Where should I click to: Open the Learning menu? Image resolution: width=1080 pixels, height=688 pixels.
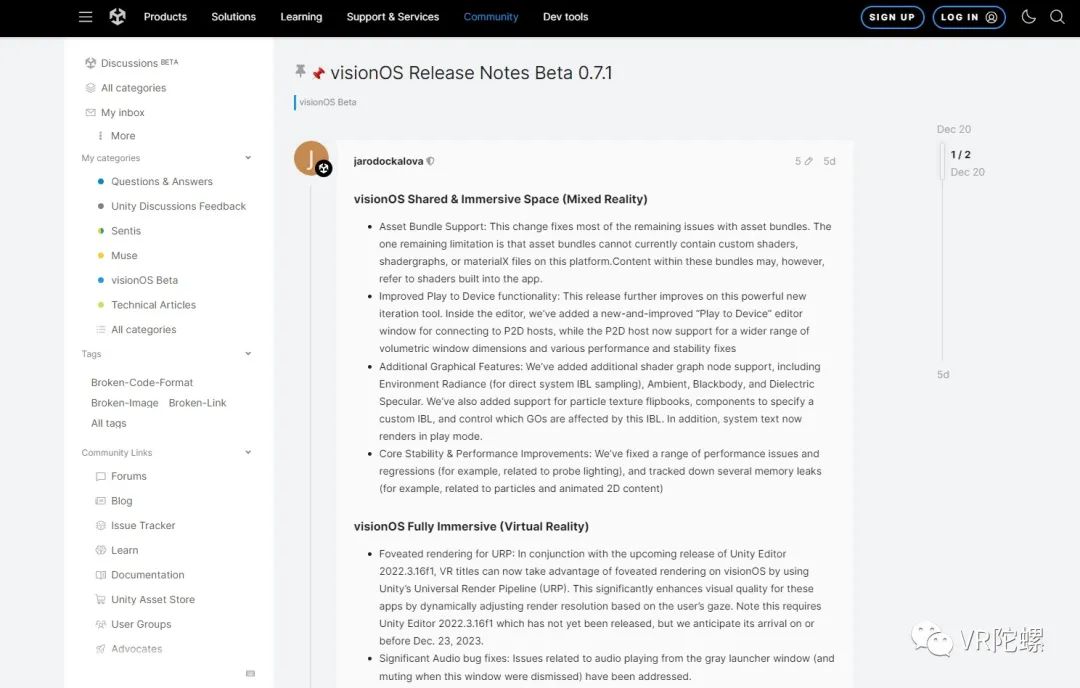pos(301,17)
